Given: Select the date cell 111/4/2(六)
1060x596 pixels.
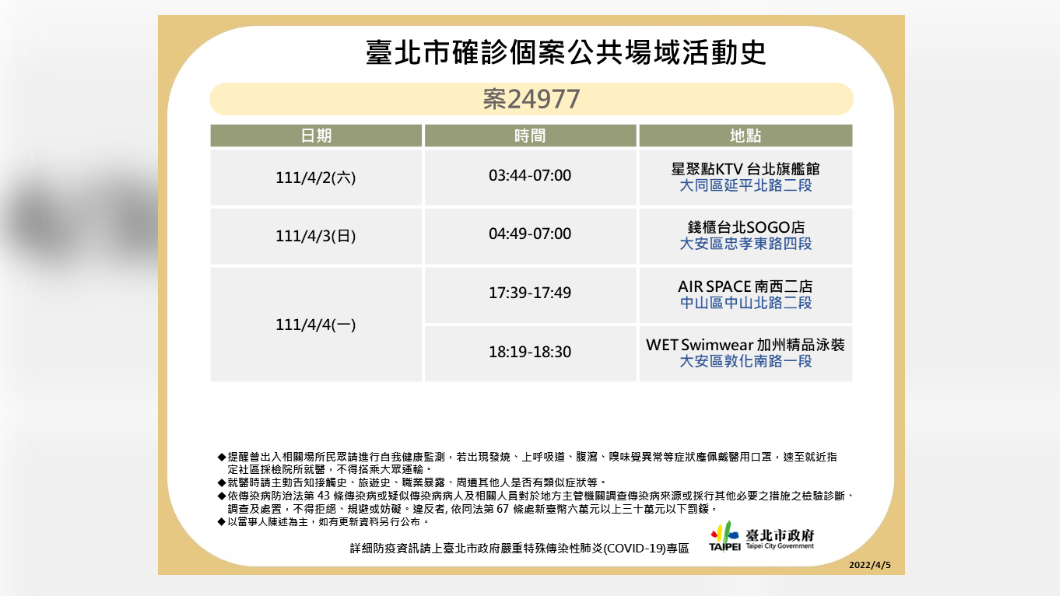Looking at the screenshot, I should coord(316,178).
